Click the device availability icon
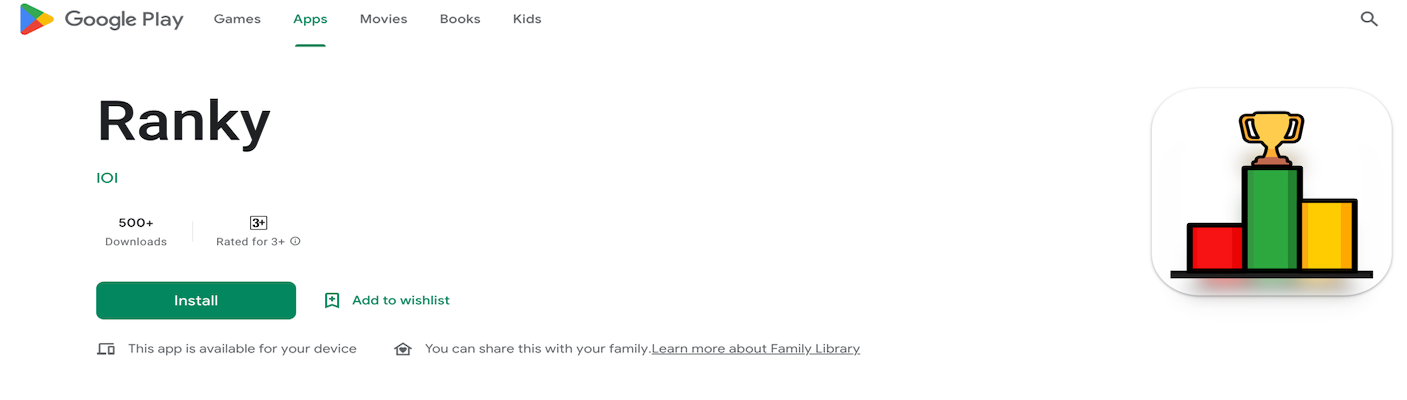1407x400 pixels. click(106, 349)
